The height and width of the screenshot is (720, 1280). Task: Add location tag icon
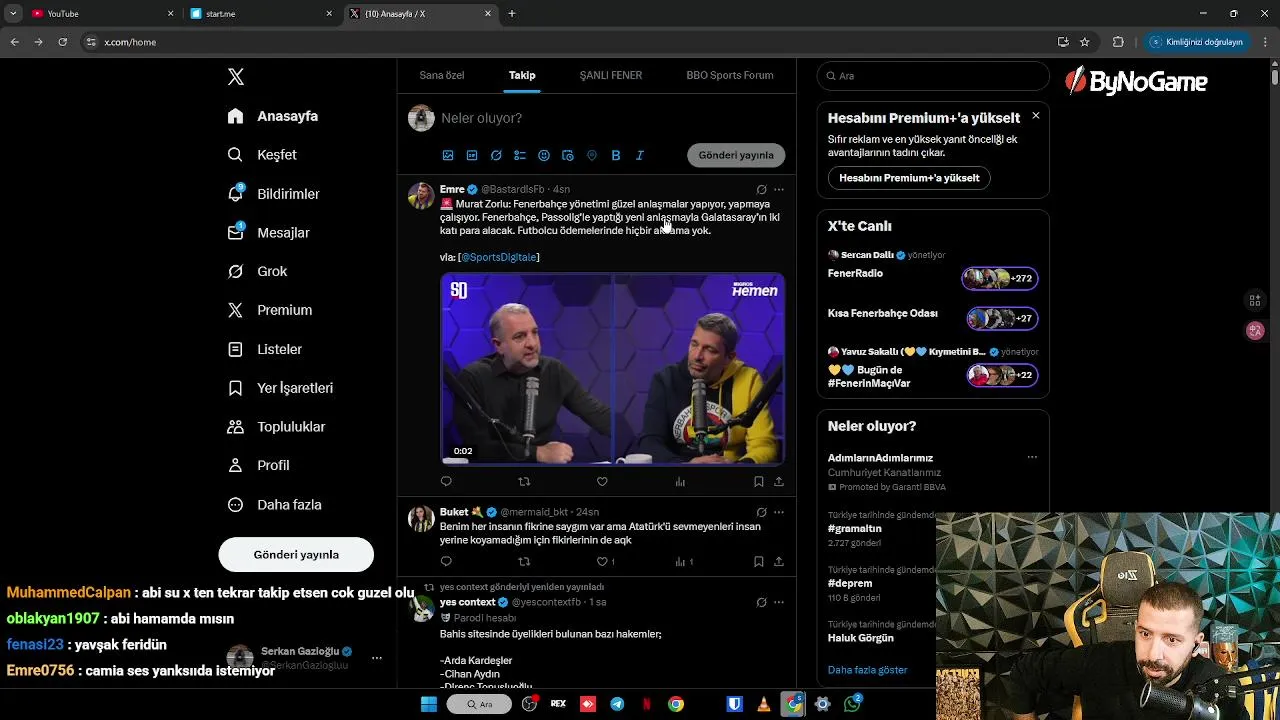click(x=592, y=155)
